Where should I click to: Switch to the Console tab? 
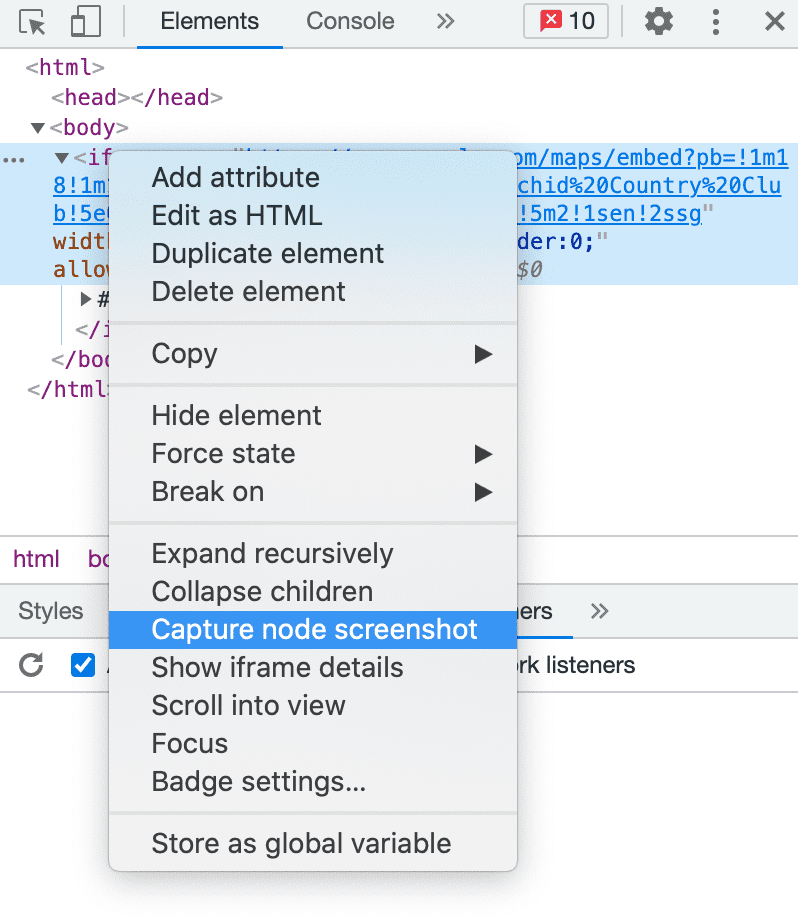coord(349,21)
